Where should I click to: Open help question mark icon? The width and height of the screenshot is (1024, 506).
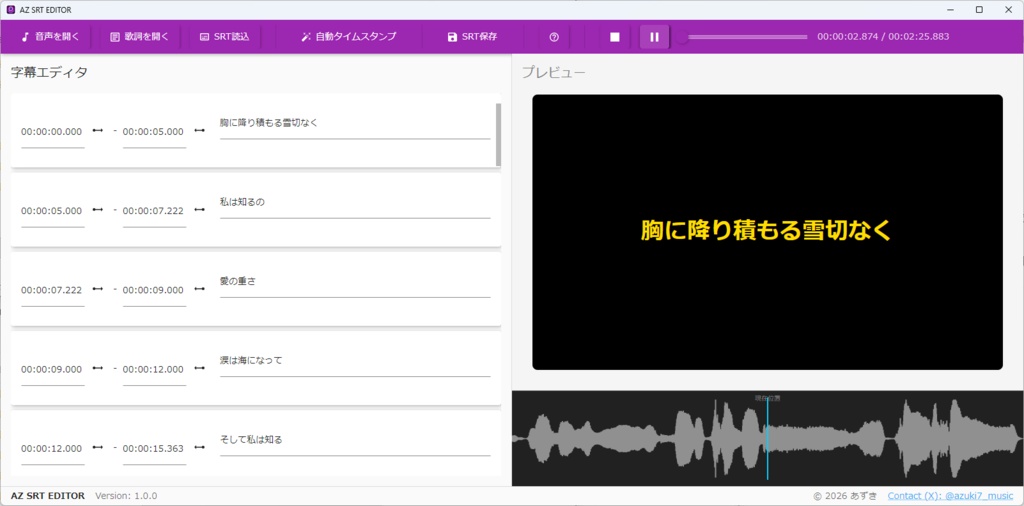point(554,37)
